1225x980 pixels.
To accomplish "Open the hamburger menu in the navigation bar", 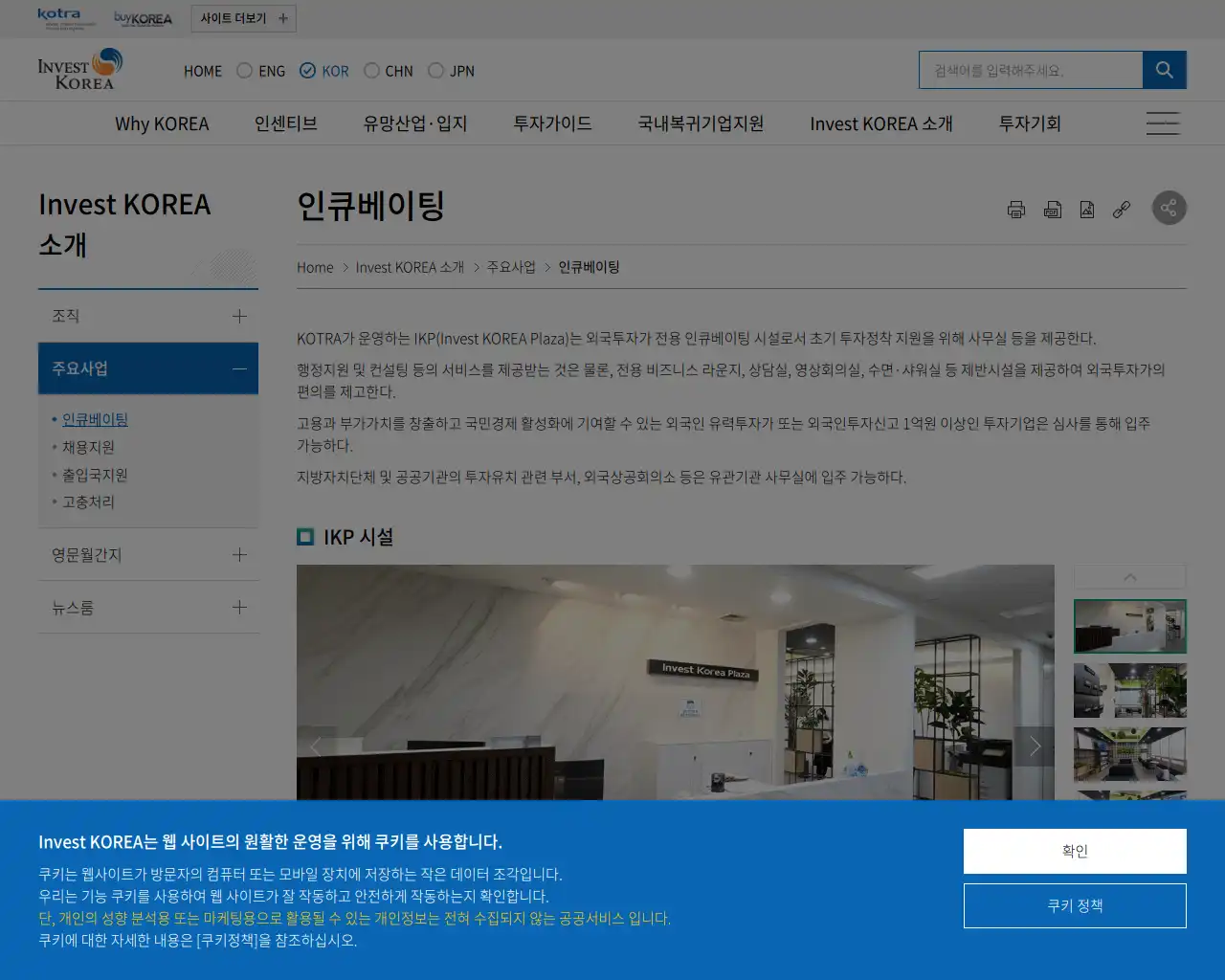I will [1163, 122].
